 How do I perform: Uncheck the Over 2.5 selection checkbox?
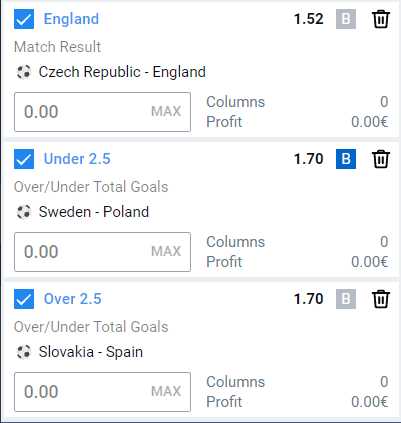(x=24, y=299)
